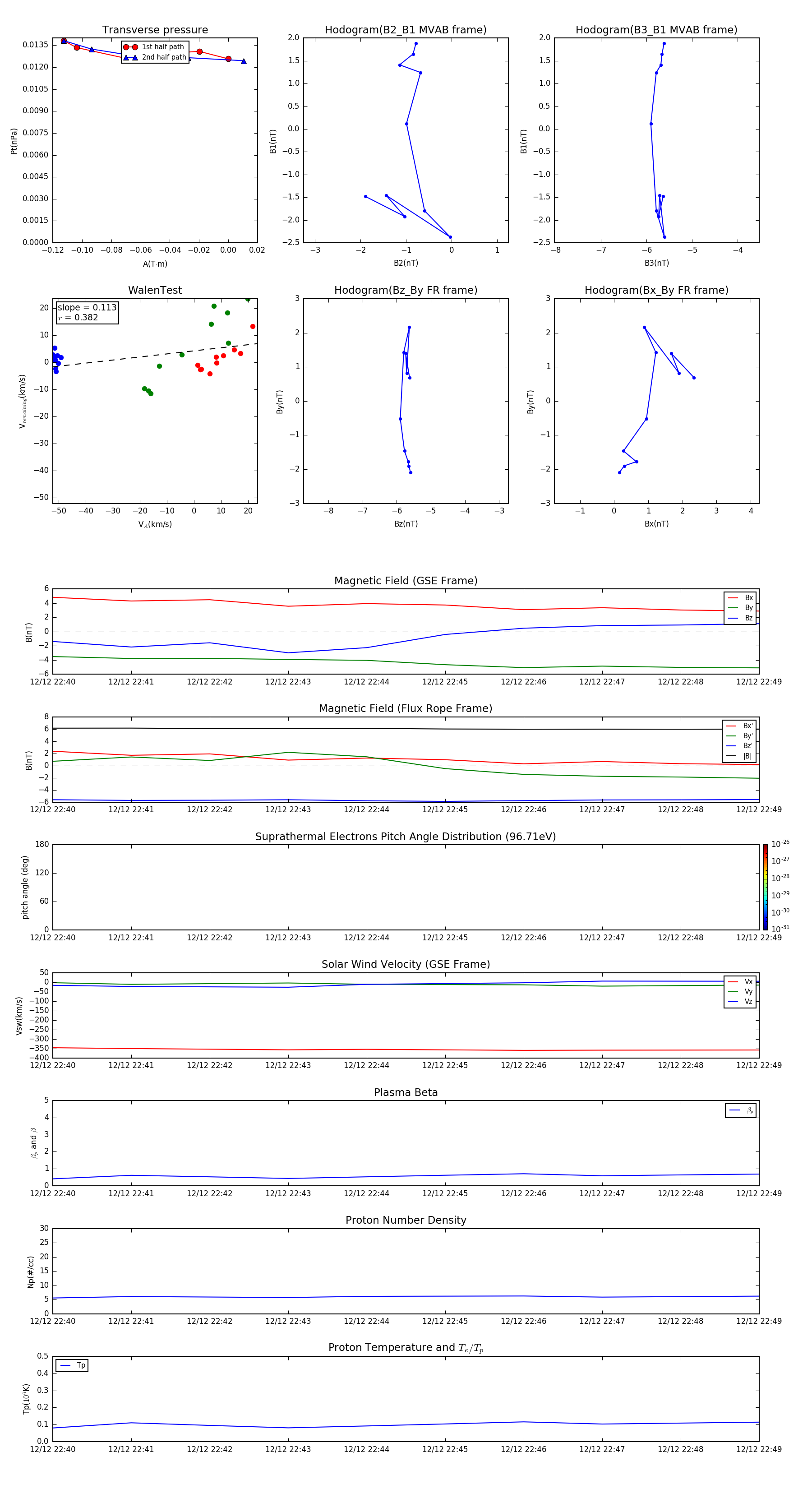The width and height of the screenshot is (812, 1489).
Task: Click the 'Pt(nPa)' y-axis label
Action: [14, 141]
